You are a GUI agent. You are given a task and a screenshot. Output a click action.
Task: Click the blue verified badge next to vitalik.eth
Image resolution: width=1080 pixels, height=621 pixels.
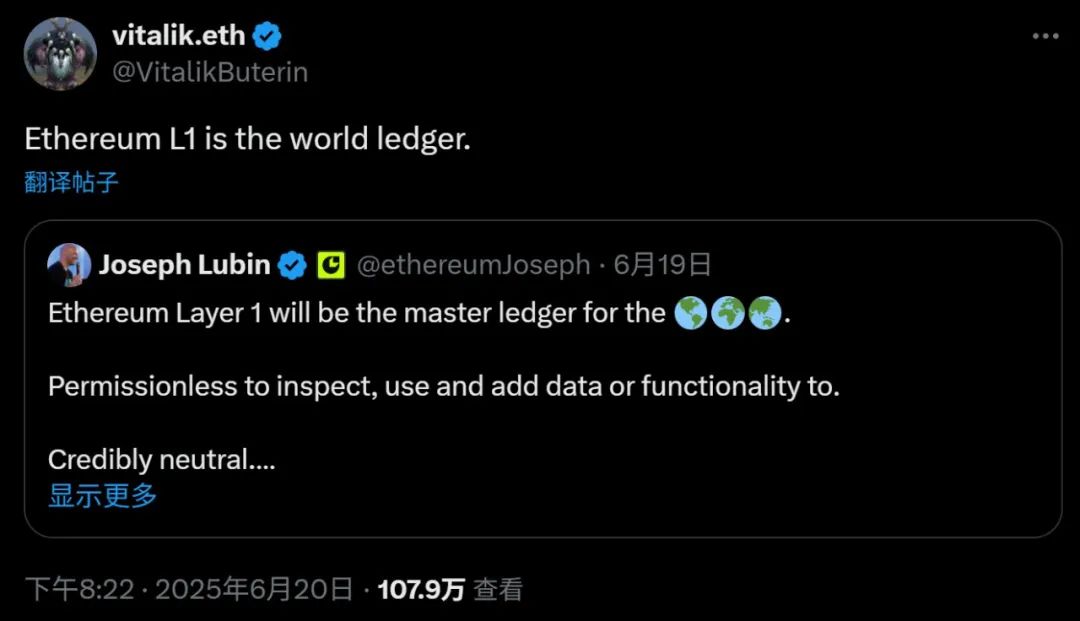pyautogui.click(x=264, y=34)
